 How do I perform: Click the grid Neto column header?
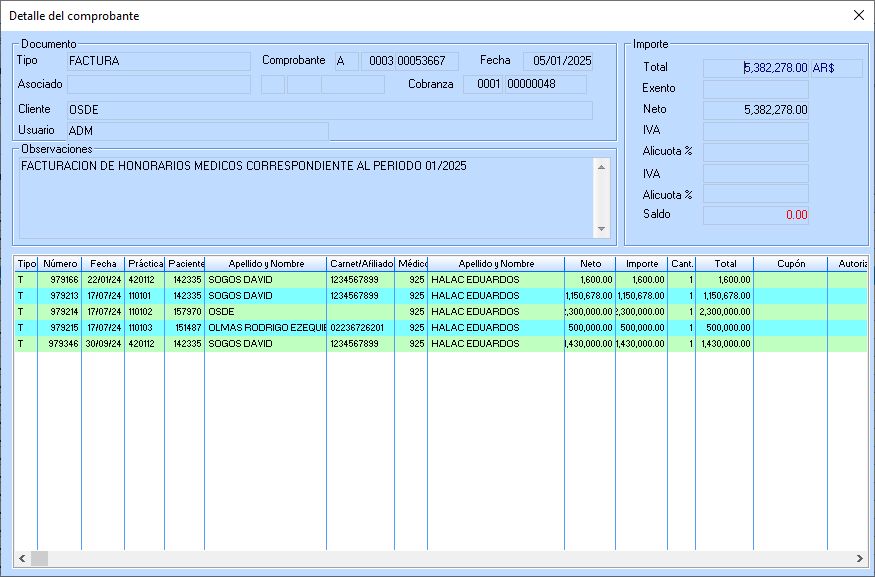pos(590,263)
